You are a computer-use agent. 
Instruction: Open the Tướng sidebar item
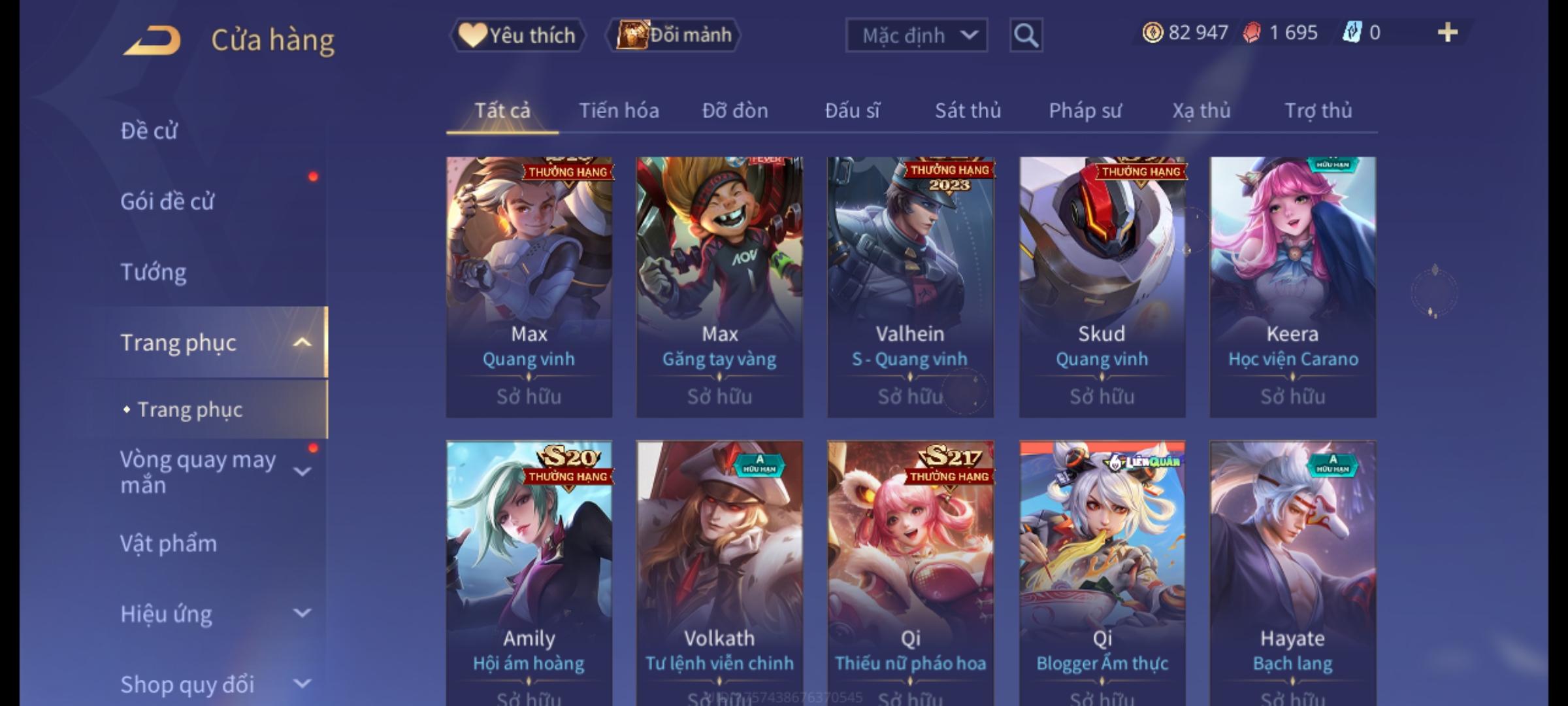[x=154, y=272]
